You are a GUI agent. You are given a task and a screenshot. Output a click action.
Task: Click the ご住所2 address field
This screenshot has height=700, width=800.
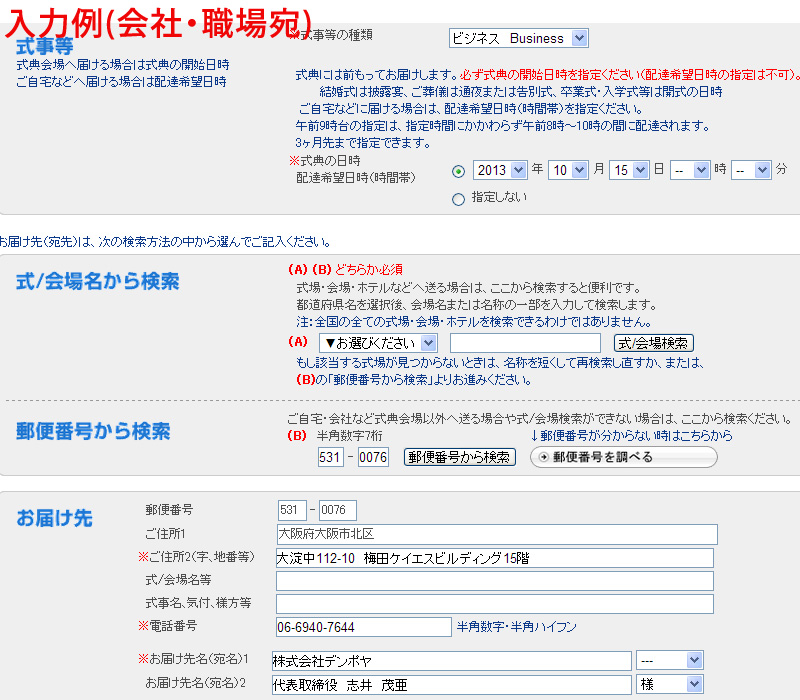point(494,558)
